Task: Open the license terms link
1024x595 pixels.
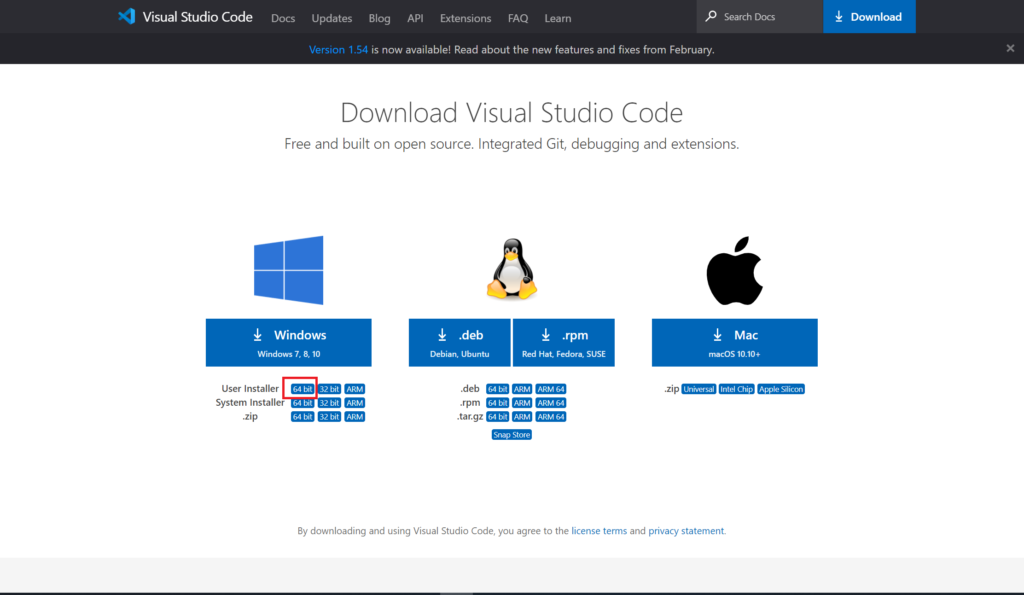Action: [599, 531]
